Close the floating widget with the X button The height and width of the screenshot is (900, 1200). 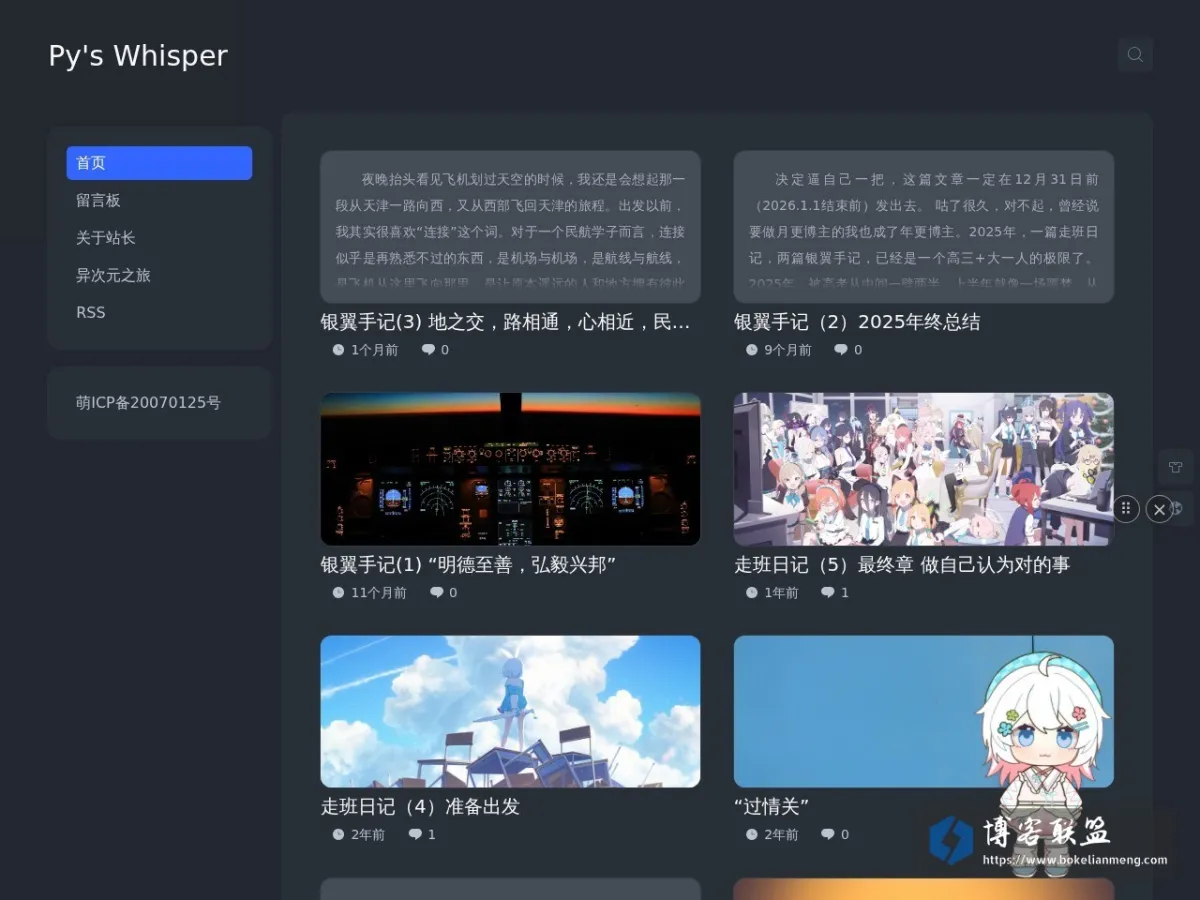point(1159,509)
